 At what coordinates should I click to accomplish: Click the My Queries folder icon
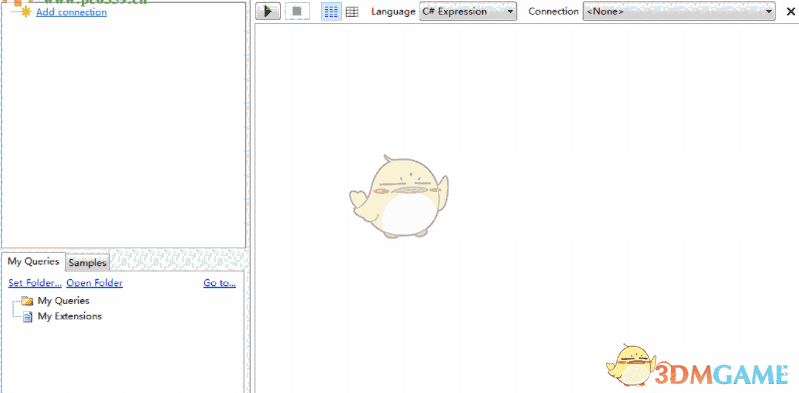tap(28, 301)
